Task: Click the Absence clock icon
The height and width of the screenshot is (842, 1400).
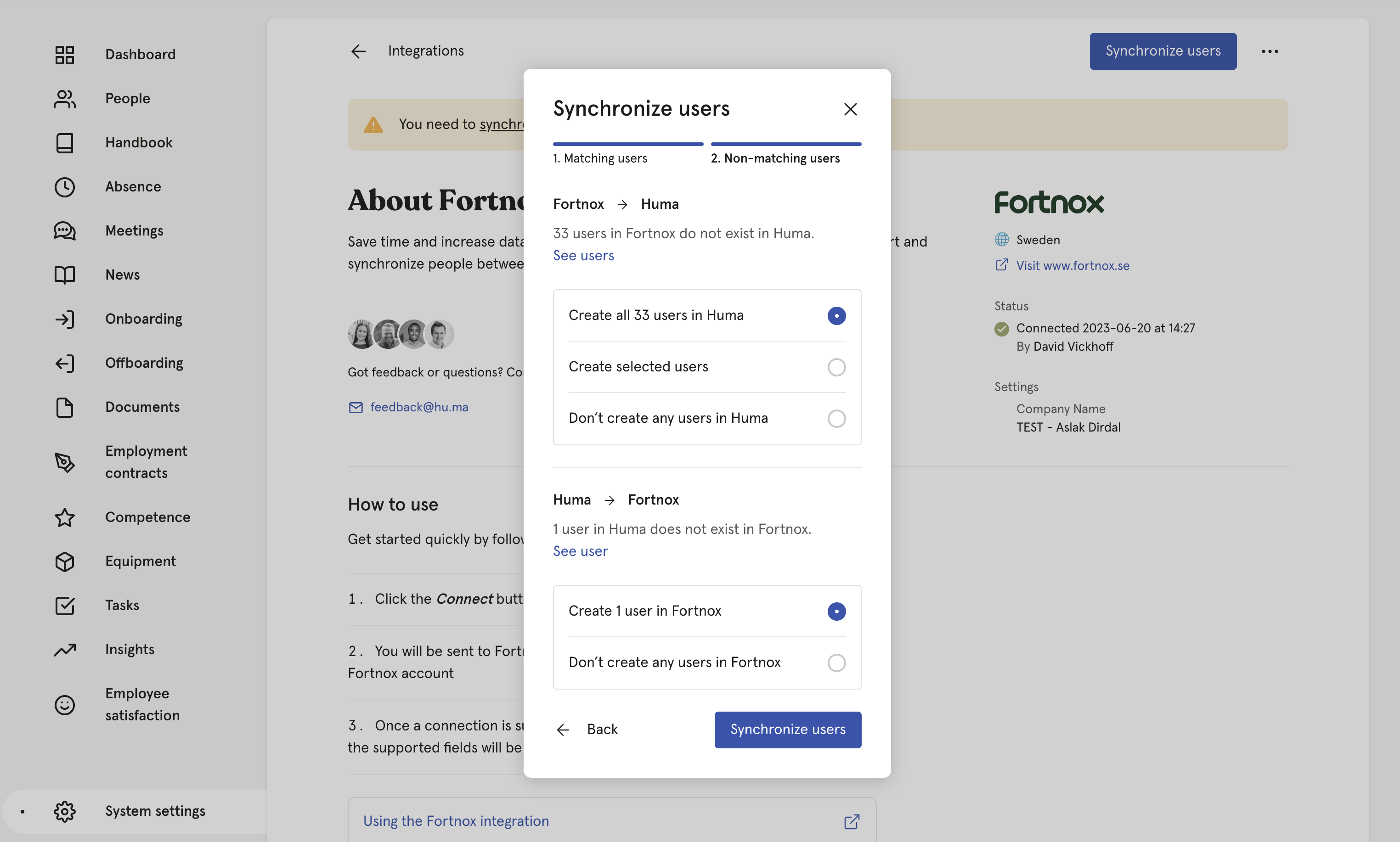Action: 65,187
